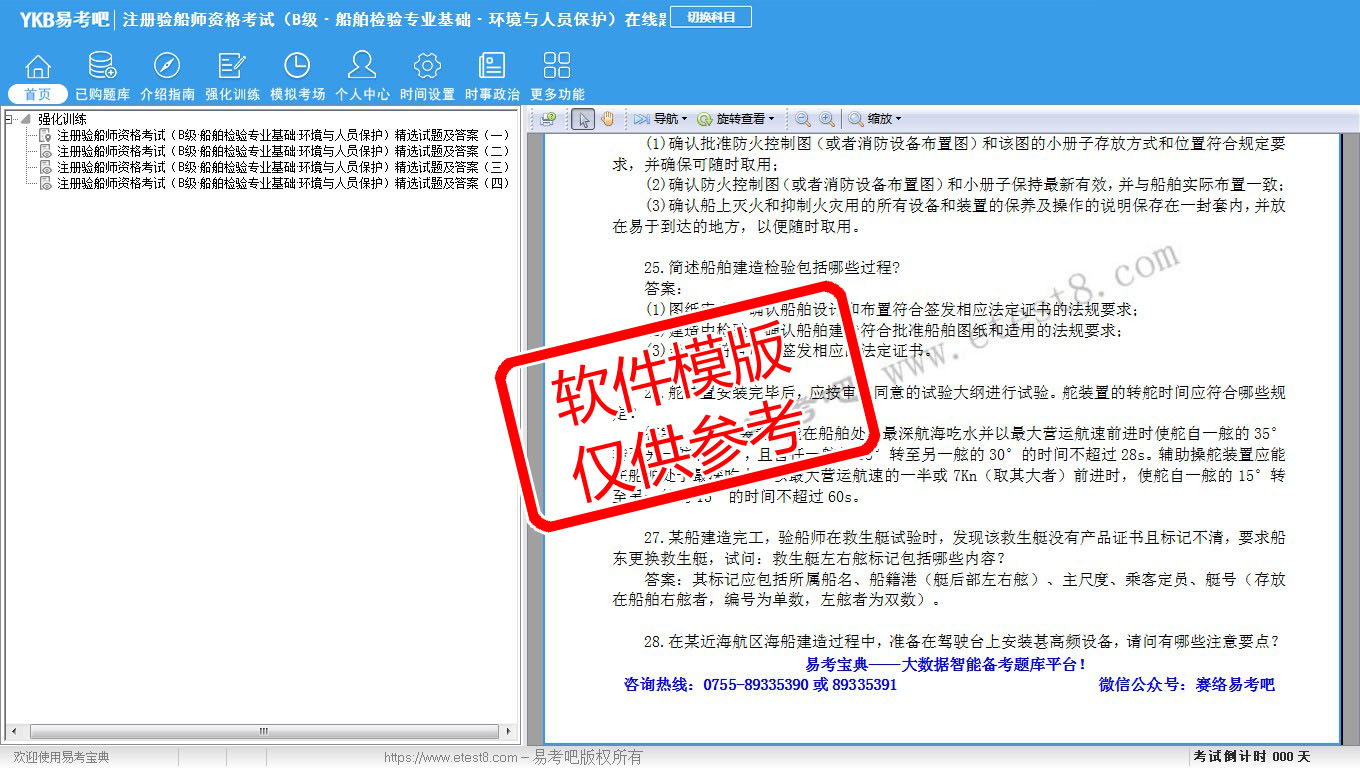1360x768 pixels.
Task: Open 更多功能 grid icon
Action: 557,67
